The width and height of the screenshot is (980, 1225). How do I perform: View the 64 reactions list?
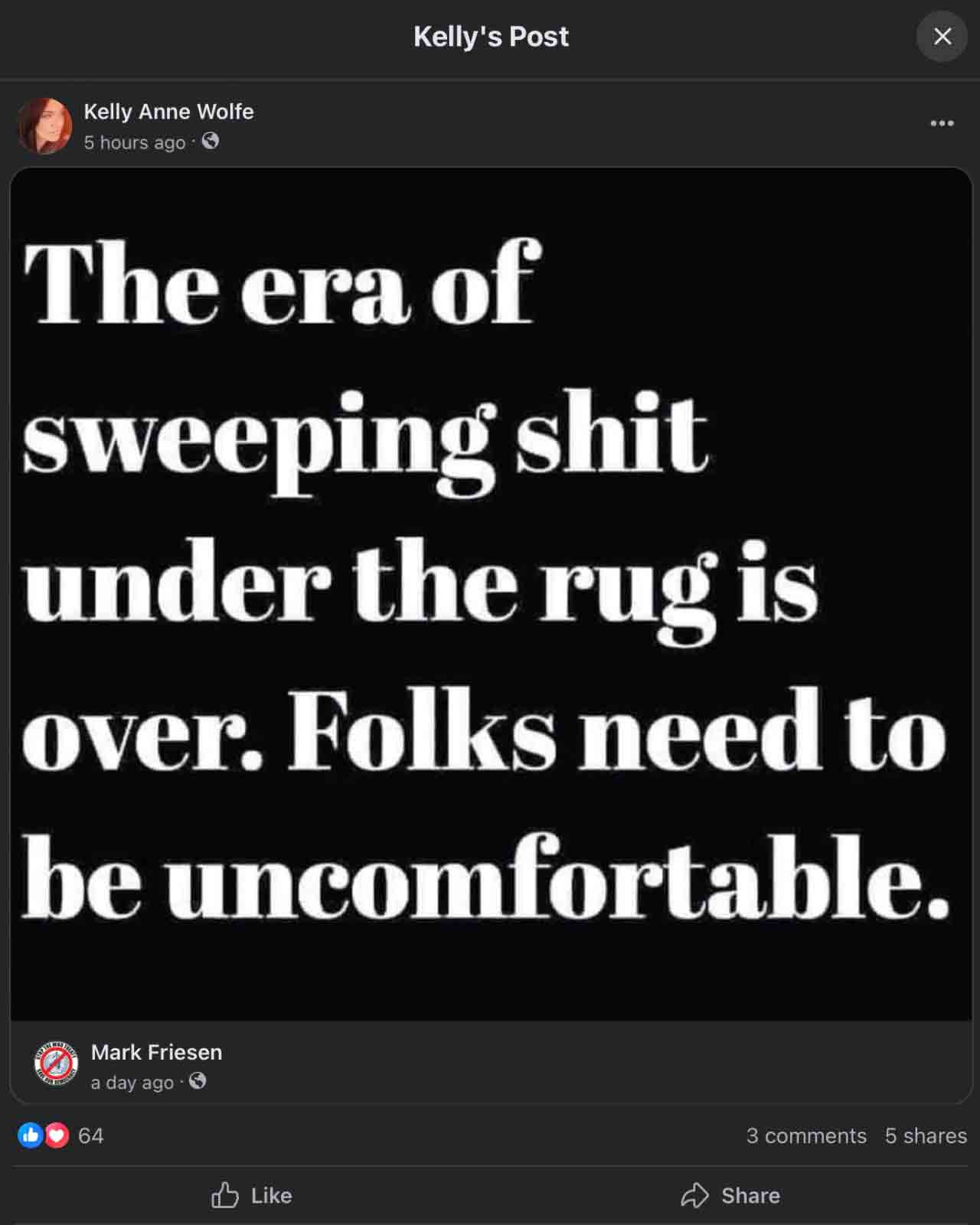(90, 1135)
